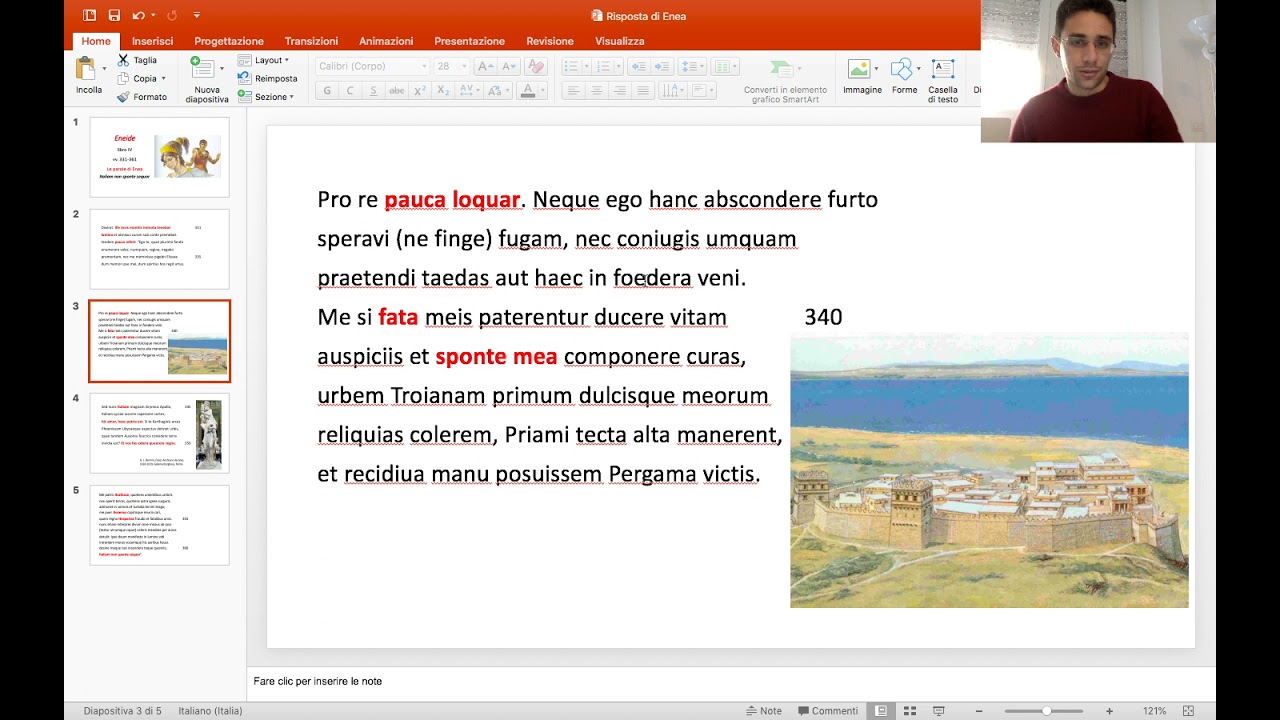Click the numbered list icon
This screenshot has width=1280, height=720.
[603, 66]
